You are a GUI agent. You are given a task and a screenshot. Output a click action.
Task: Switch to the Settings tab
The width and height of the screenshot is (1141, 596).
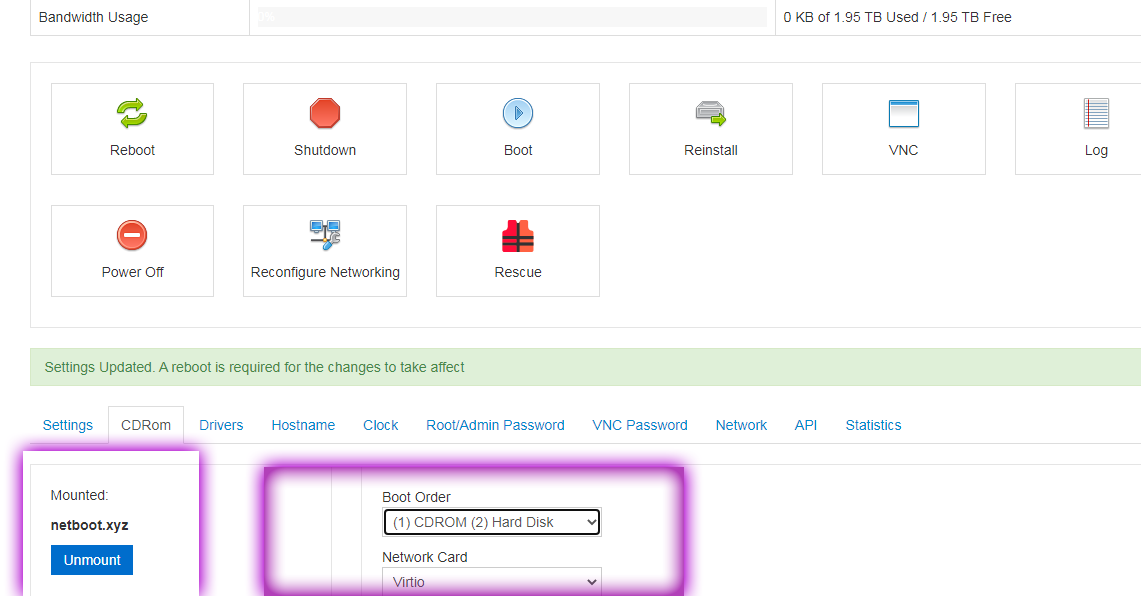[x=68, y=425]
